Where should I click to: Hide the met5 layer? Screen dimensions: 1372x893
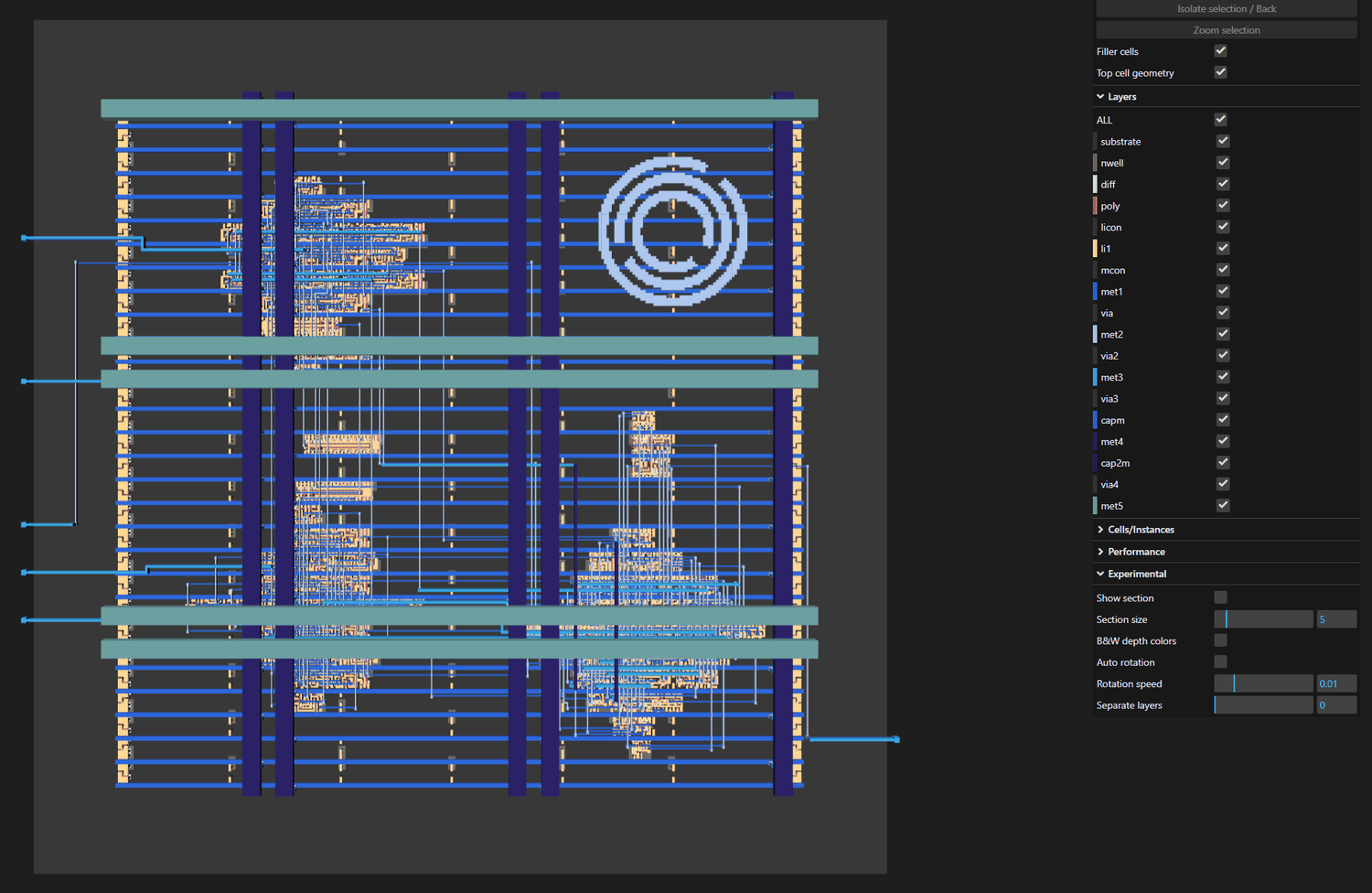point(1223,505)
